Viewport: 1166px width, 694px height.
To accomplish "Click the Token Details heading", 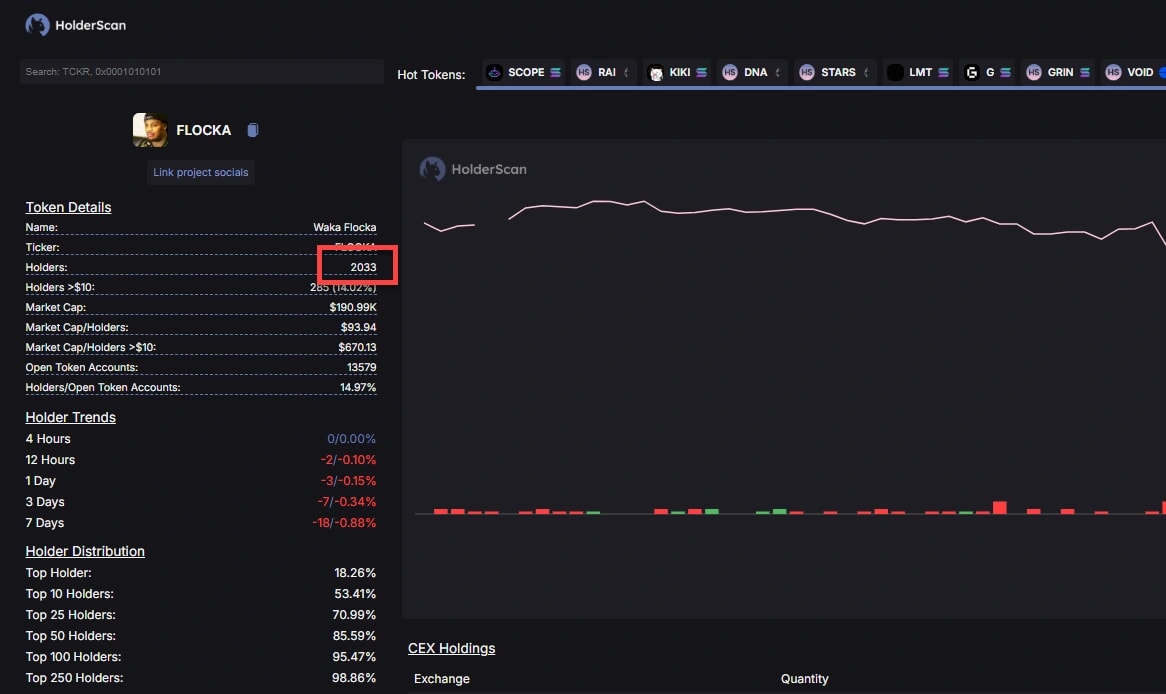I will click(68, 207).
